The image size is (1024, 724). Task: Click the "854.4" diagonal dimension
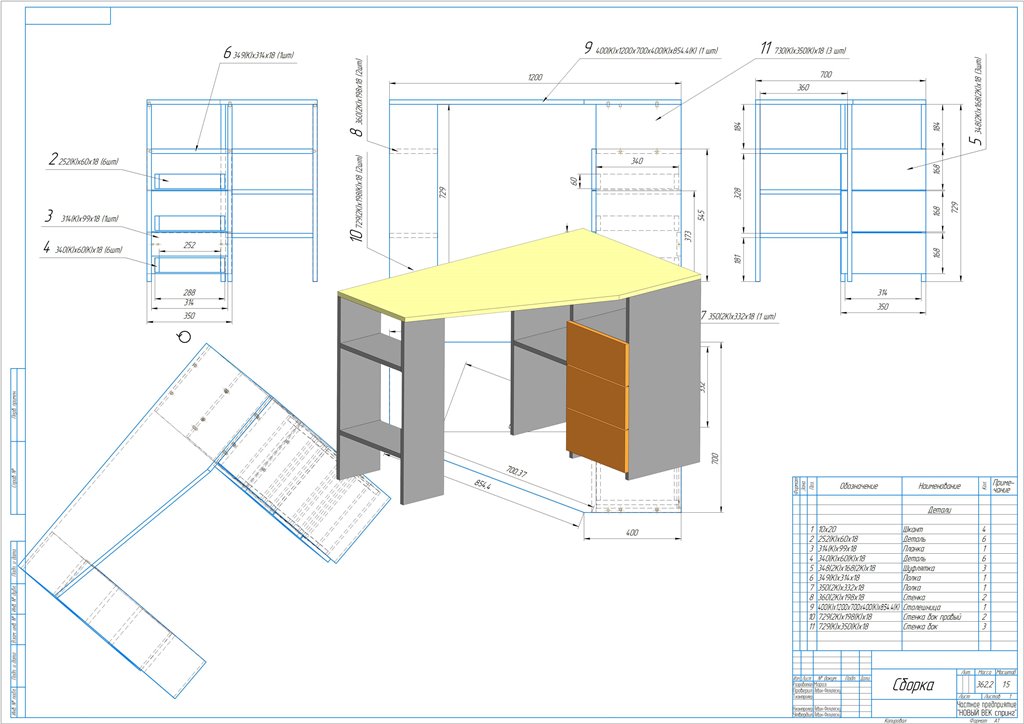tap(481, 486)
